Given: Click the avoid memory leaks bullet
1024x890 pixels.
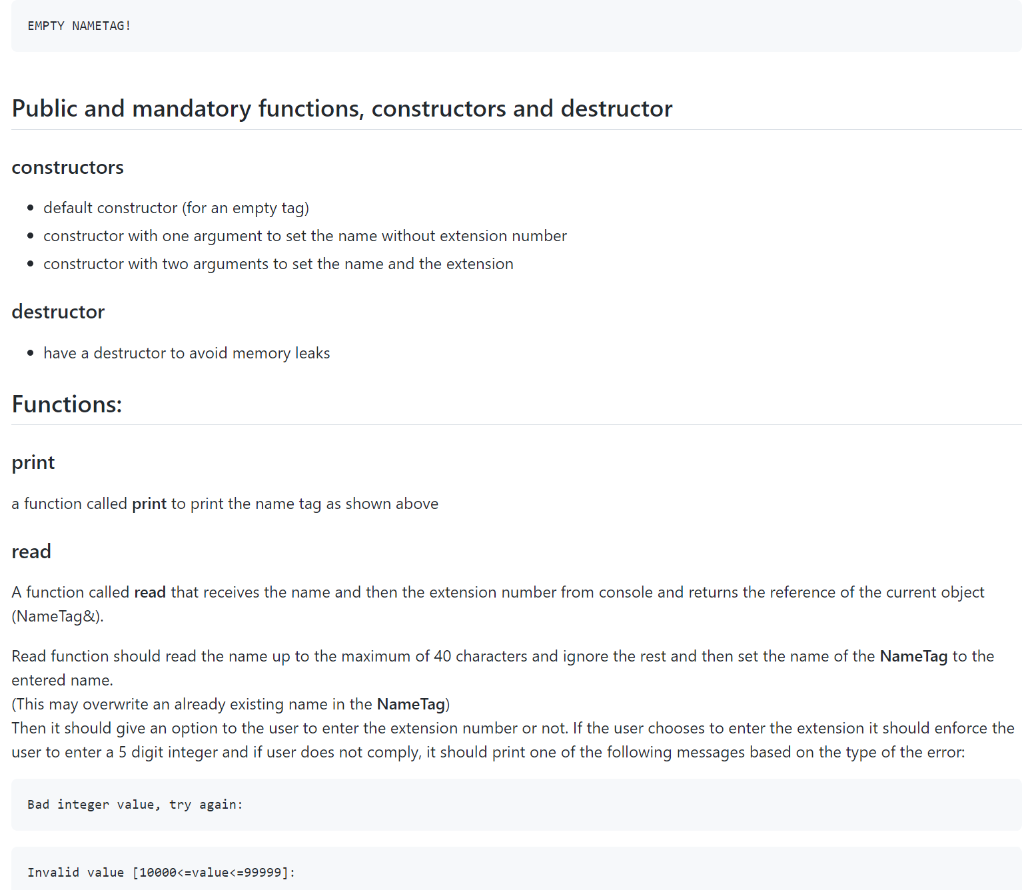Looking at the screenshot, I should [x=186, y=353].
